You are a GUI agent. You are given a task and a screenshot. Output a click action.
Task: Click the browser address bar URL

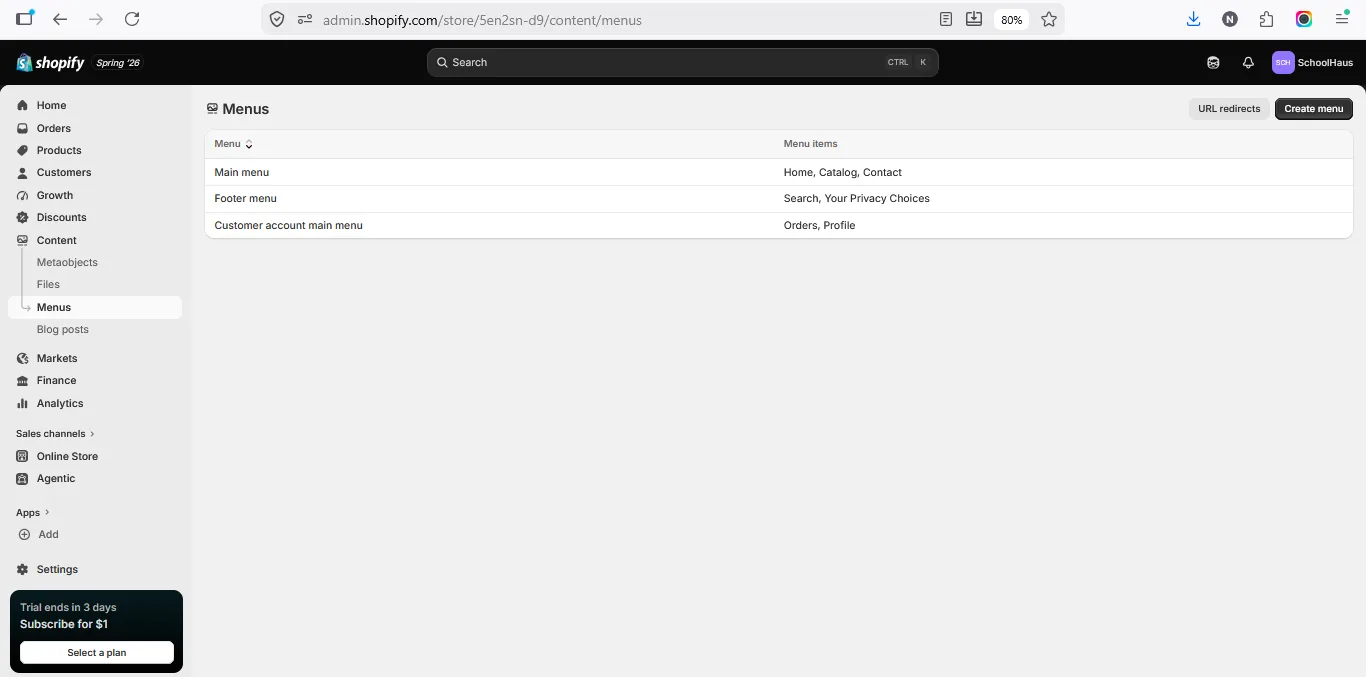[x=482, y=20]
